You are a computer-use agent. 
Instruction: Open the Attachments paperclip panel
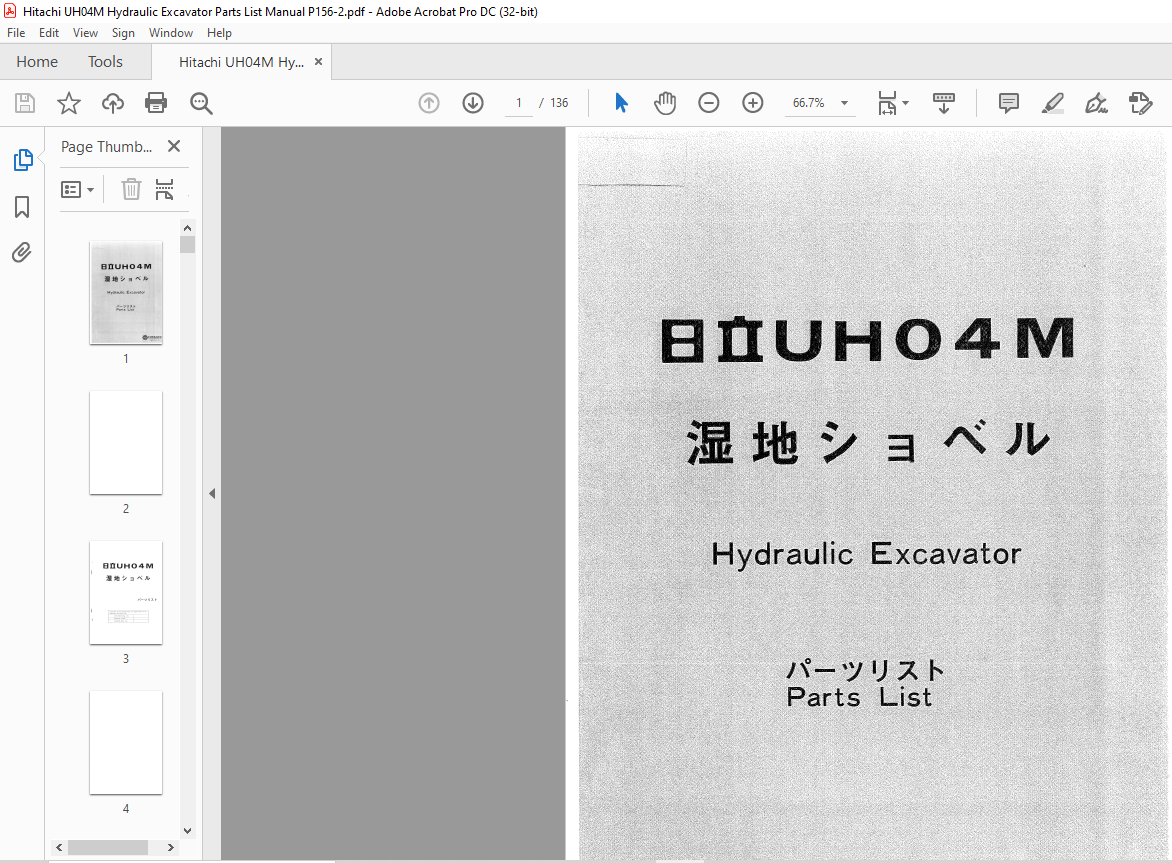point(22,253)
